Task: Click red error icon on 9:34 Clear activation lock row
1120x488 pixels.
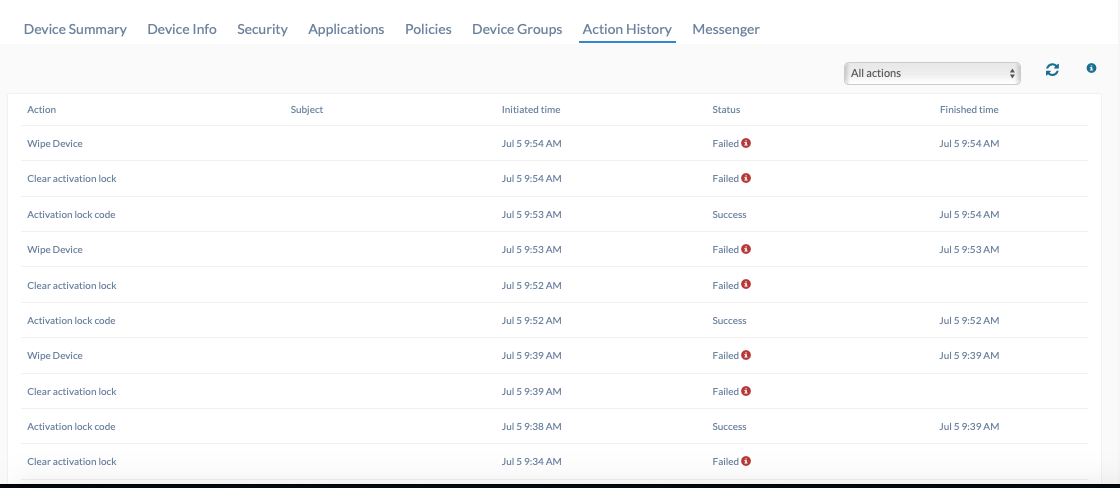Action: point(746,461)
